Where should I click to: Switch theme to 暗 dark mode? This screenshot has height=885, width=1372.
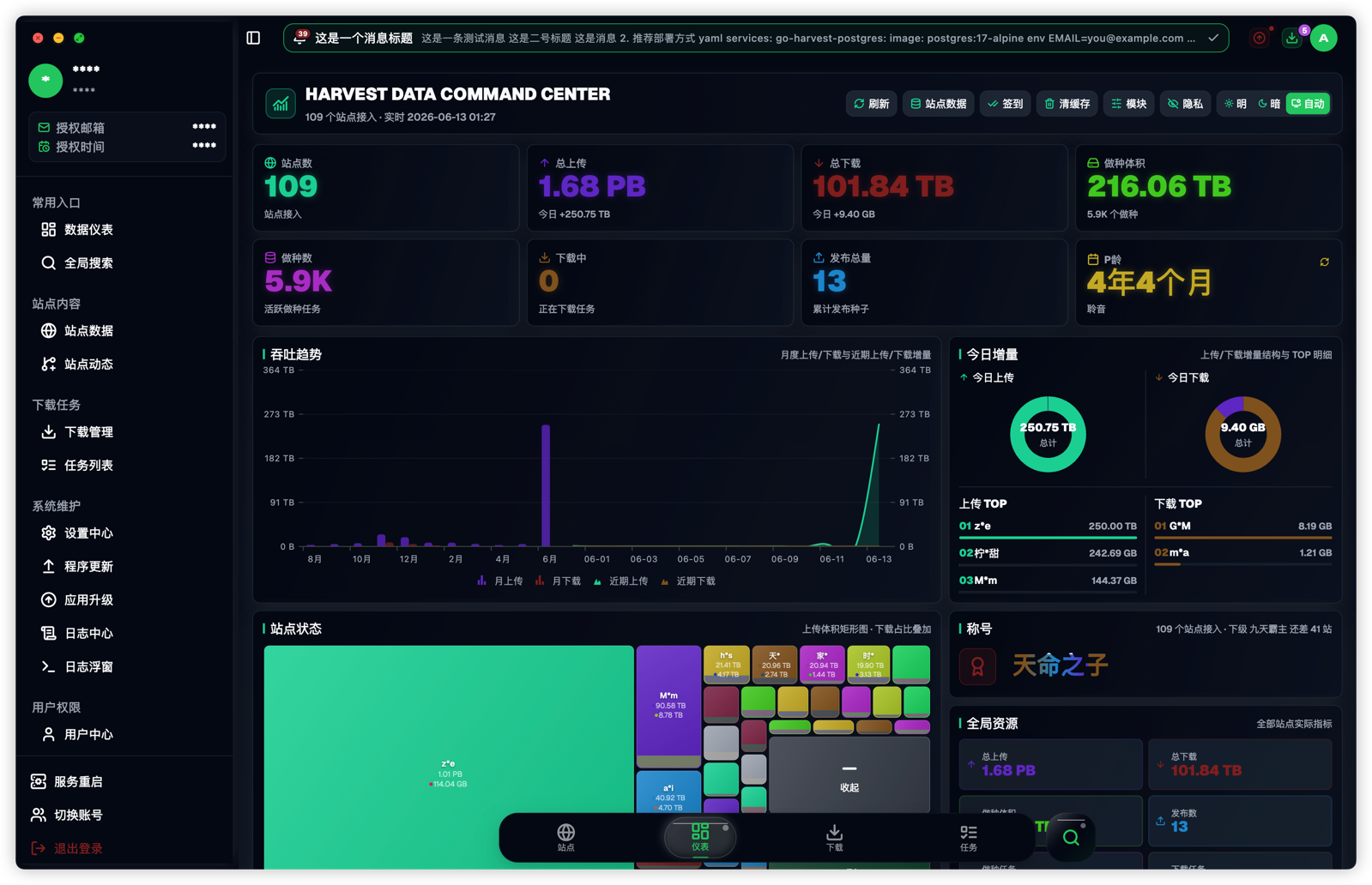[1269, 104]
